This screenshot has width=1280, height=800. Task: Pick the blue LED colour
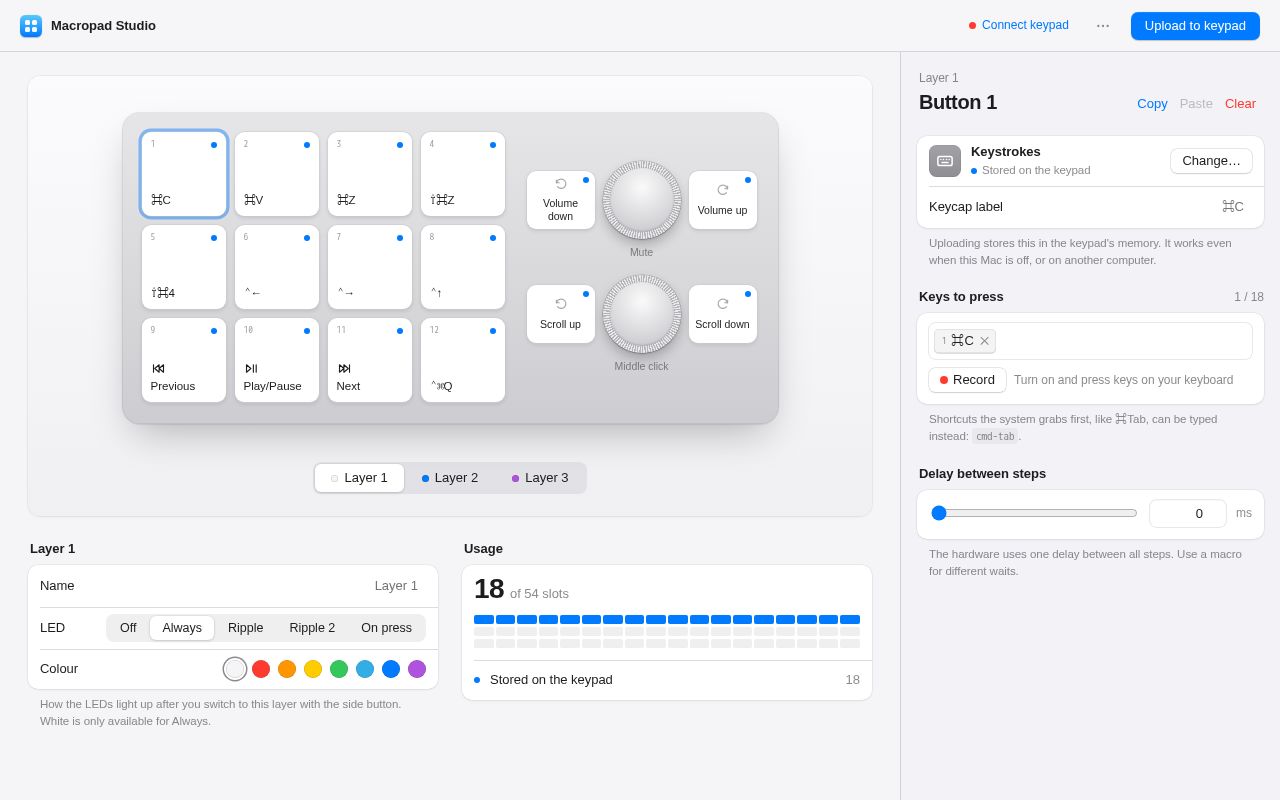coord(391,669)
